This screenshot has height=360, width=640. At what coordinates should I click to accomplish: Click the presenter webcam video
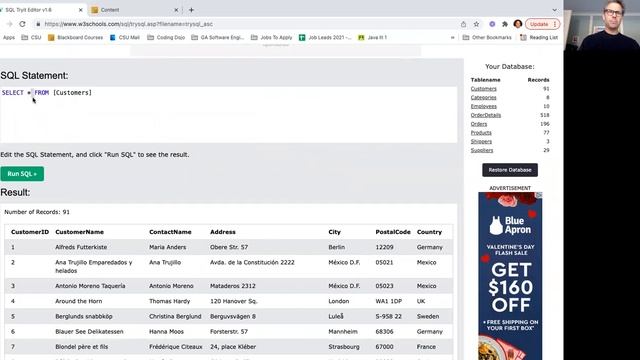click(602, 25)
